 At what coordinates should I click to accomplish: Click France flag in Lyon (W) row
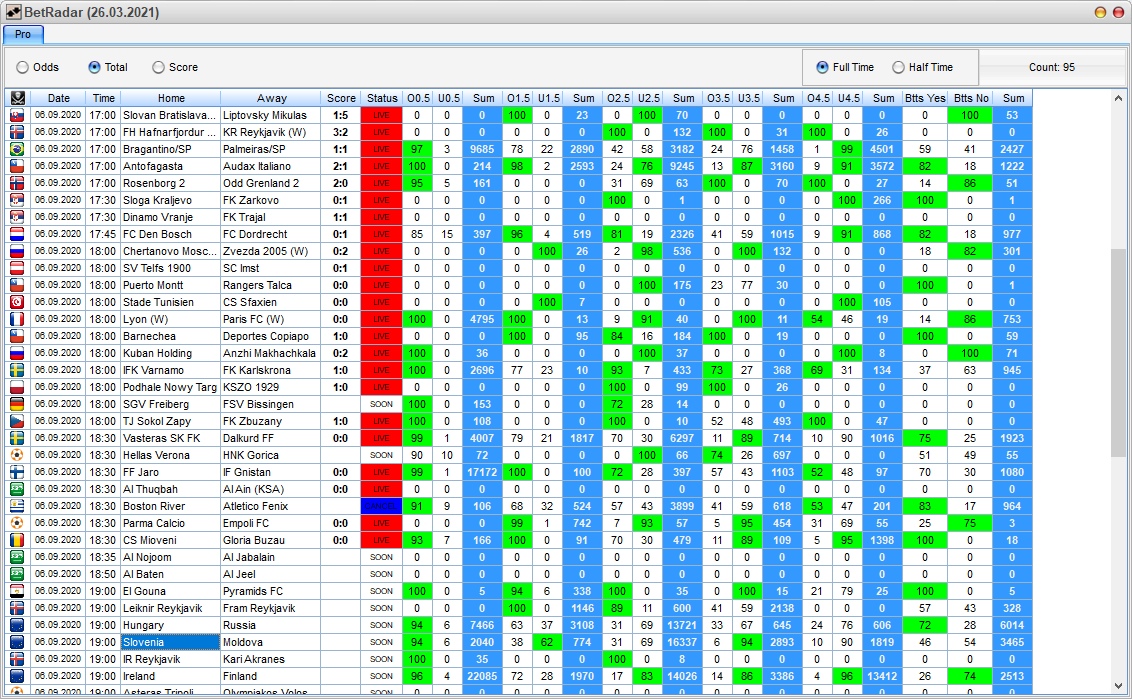point(17,319)
